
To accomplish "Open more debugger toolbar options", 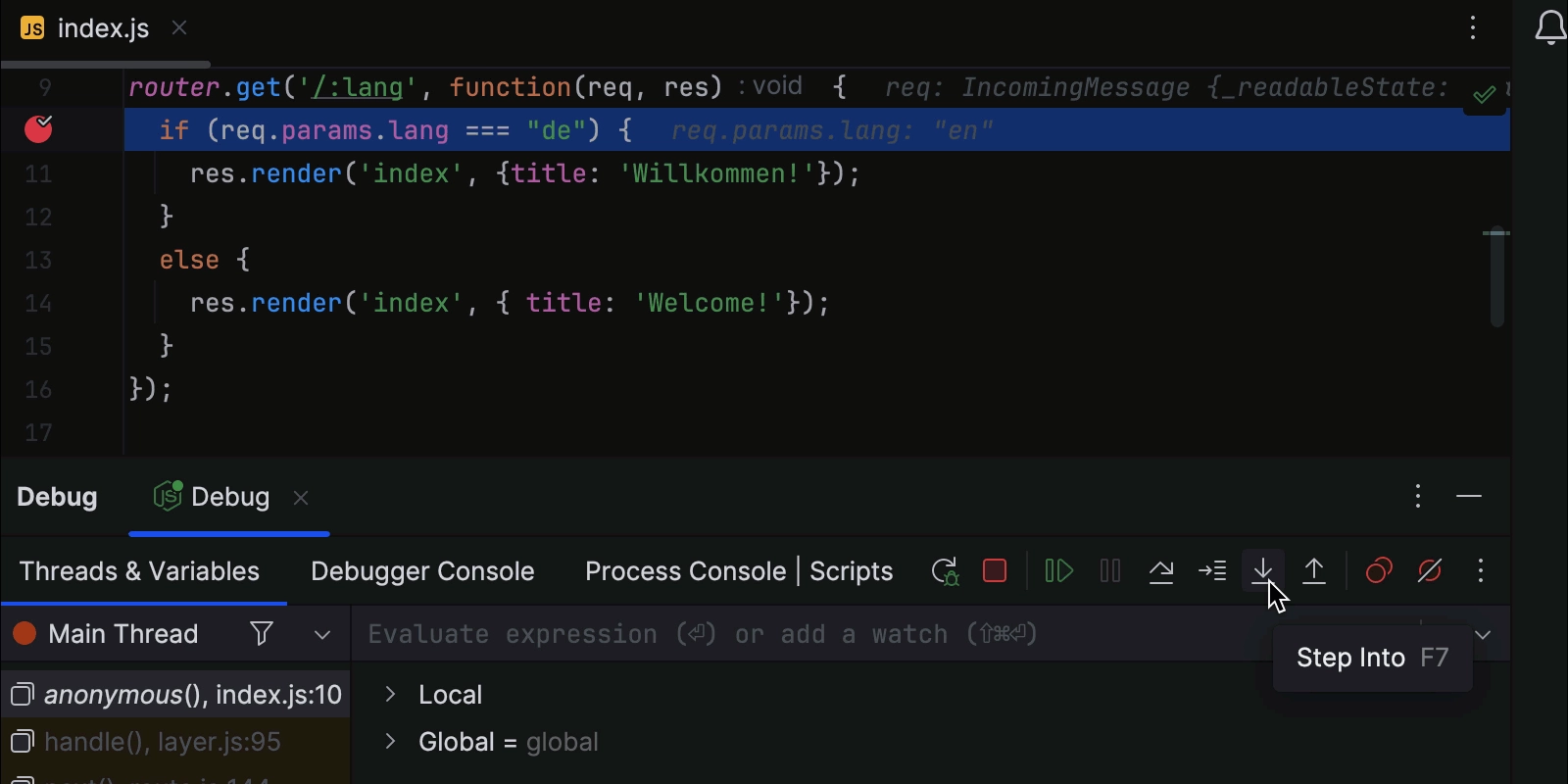I will click(1481, 570).
